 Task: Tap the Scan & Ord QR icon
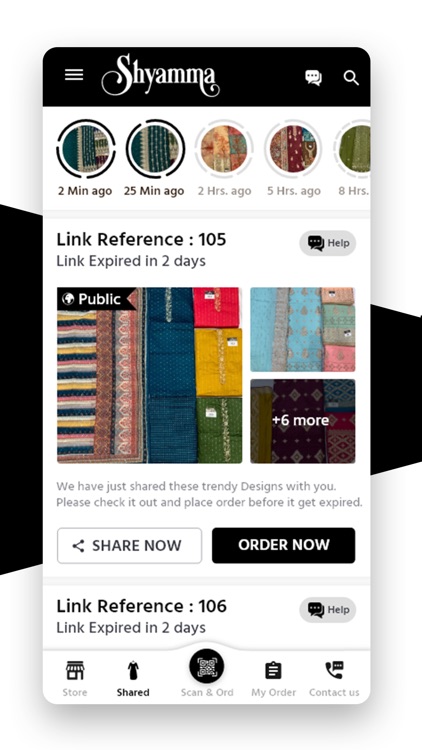pos(207,666)
